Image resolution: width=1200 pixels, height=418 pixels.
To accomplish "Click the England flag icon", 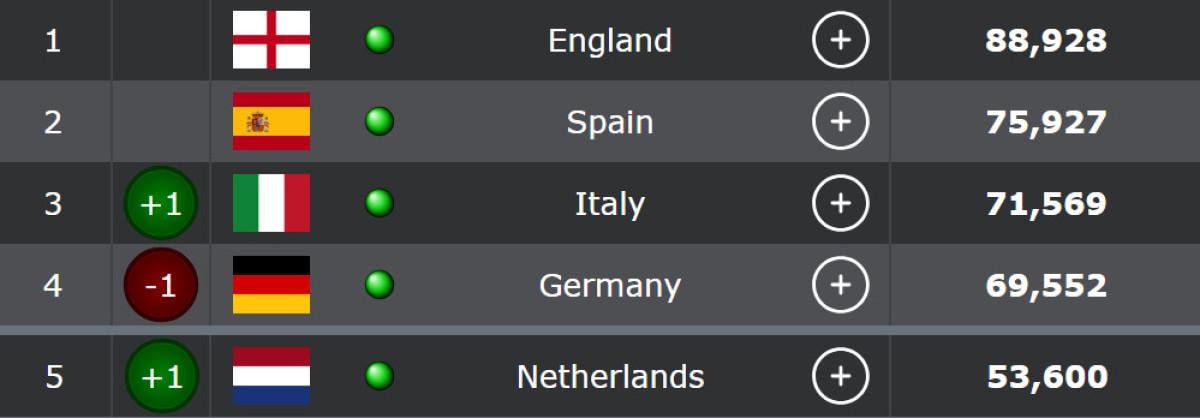I will tap(271, 40).
